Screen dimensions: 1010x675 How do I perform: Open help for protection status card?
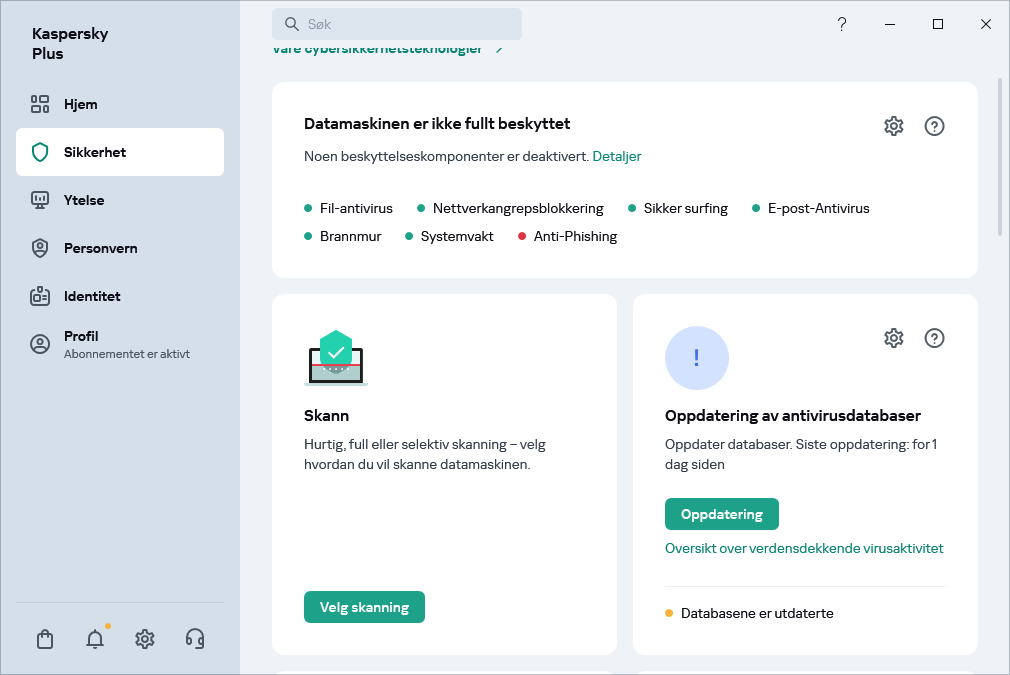tap(934, 126)
